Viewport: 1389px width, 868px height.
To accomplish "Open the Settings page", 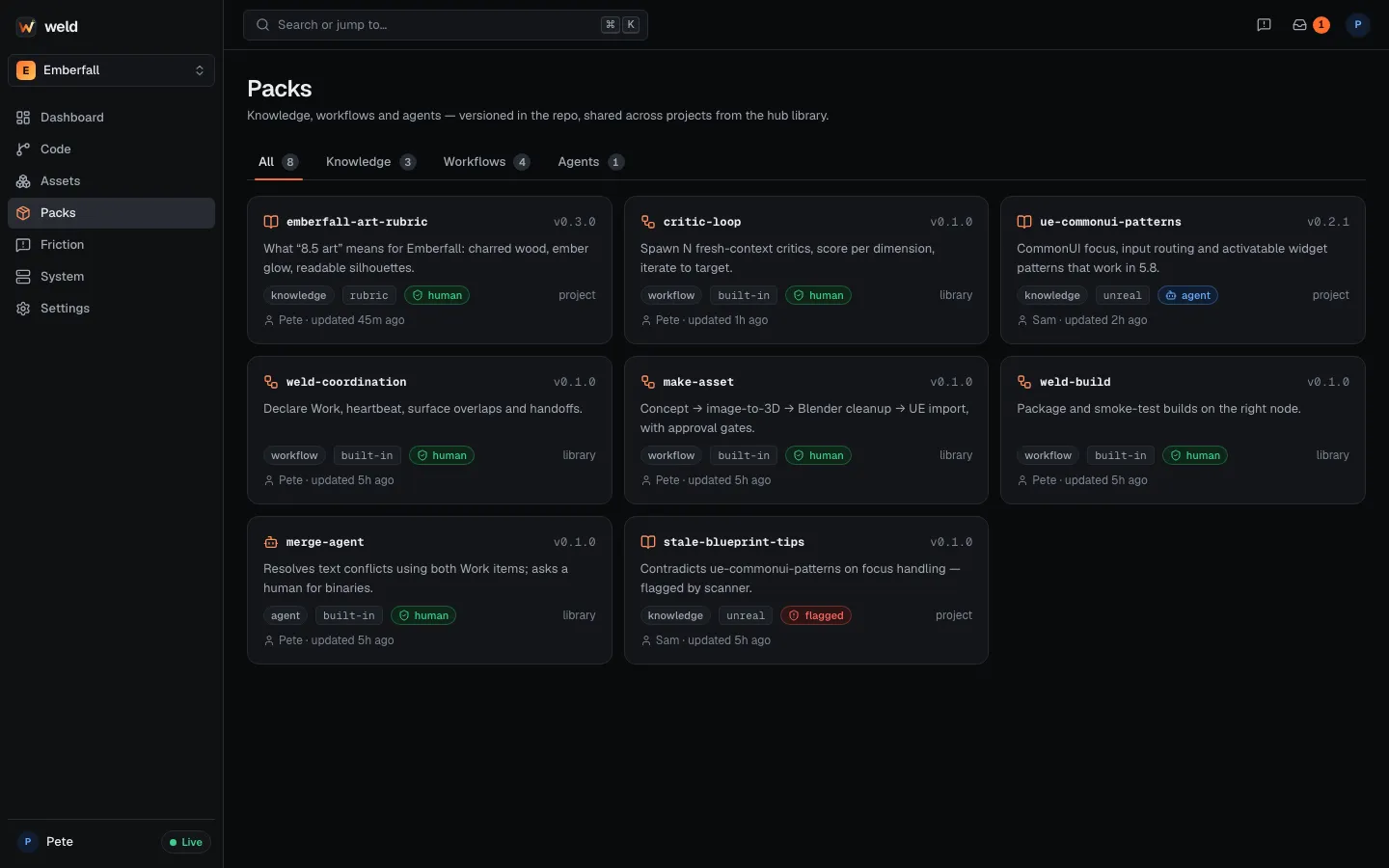I will (x=111, y=309).
